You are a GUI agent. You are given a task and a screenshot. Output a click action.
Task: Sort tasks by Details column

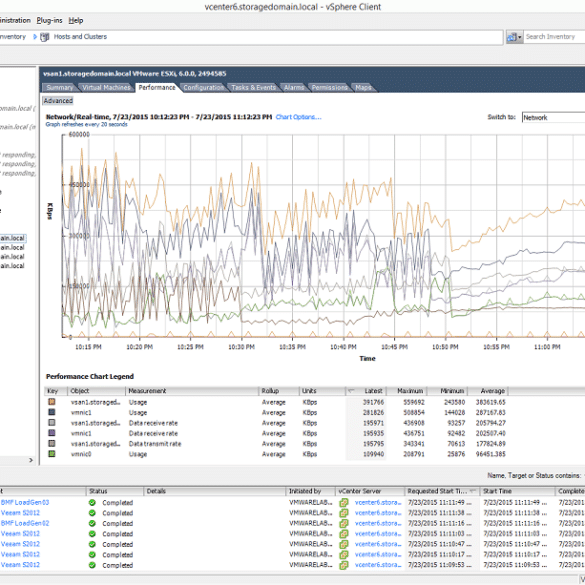(215, 491)
